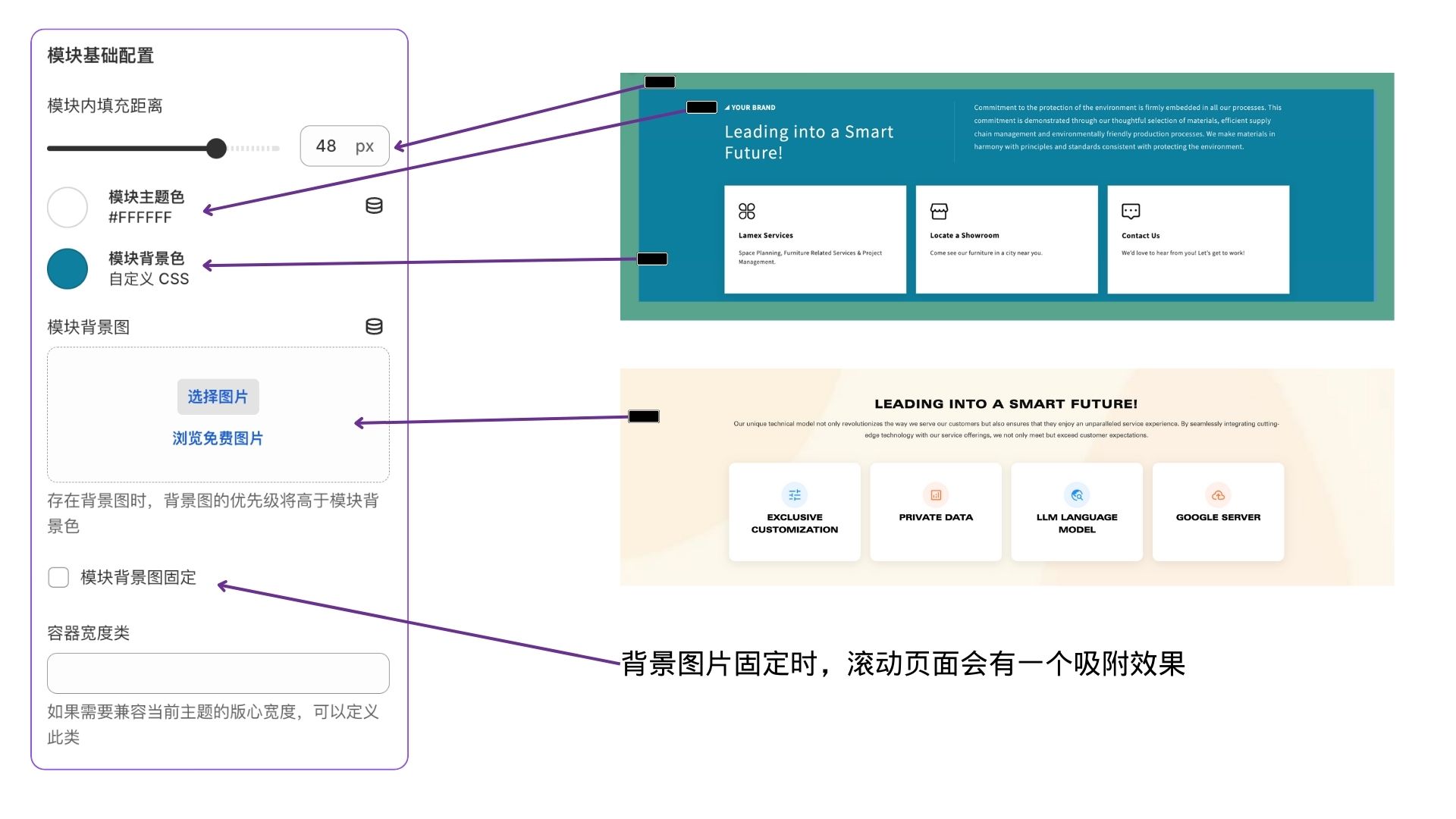Click the database binding icon beside 模块主题色
This screenshot has height=819, width=1456.
tap(375, 206)
